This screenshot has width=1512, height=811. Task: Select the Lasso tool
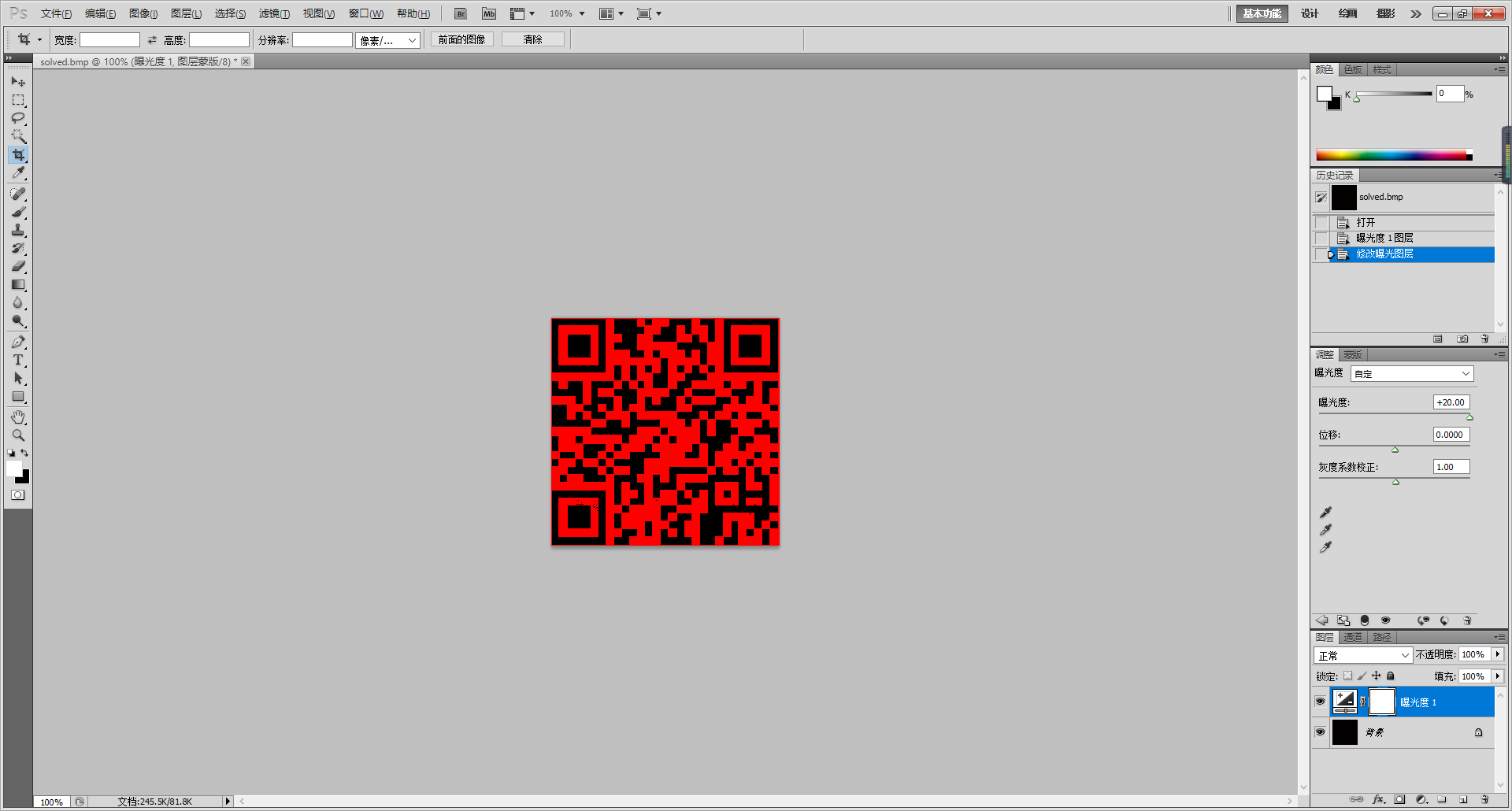[x=18, y=118]
